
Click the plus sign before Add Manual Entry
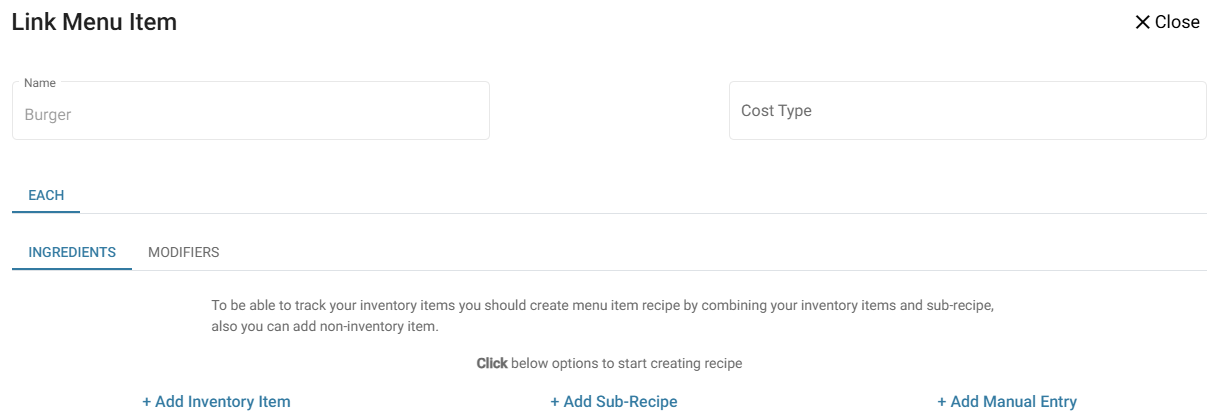click(x=942, y=402)
